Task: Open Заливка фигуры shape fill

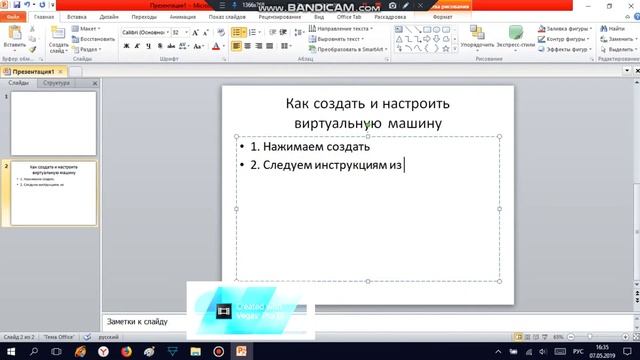Action: [x=565, y=29]
